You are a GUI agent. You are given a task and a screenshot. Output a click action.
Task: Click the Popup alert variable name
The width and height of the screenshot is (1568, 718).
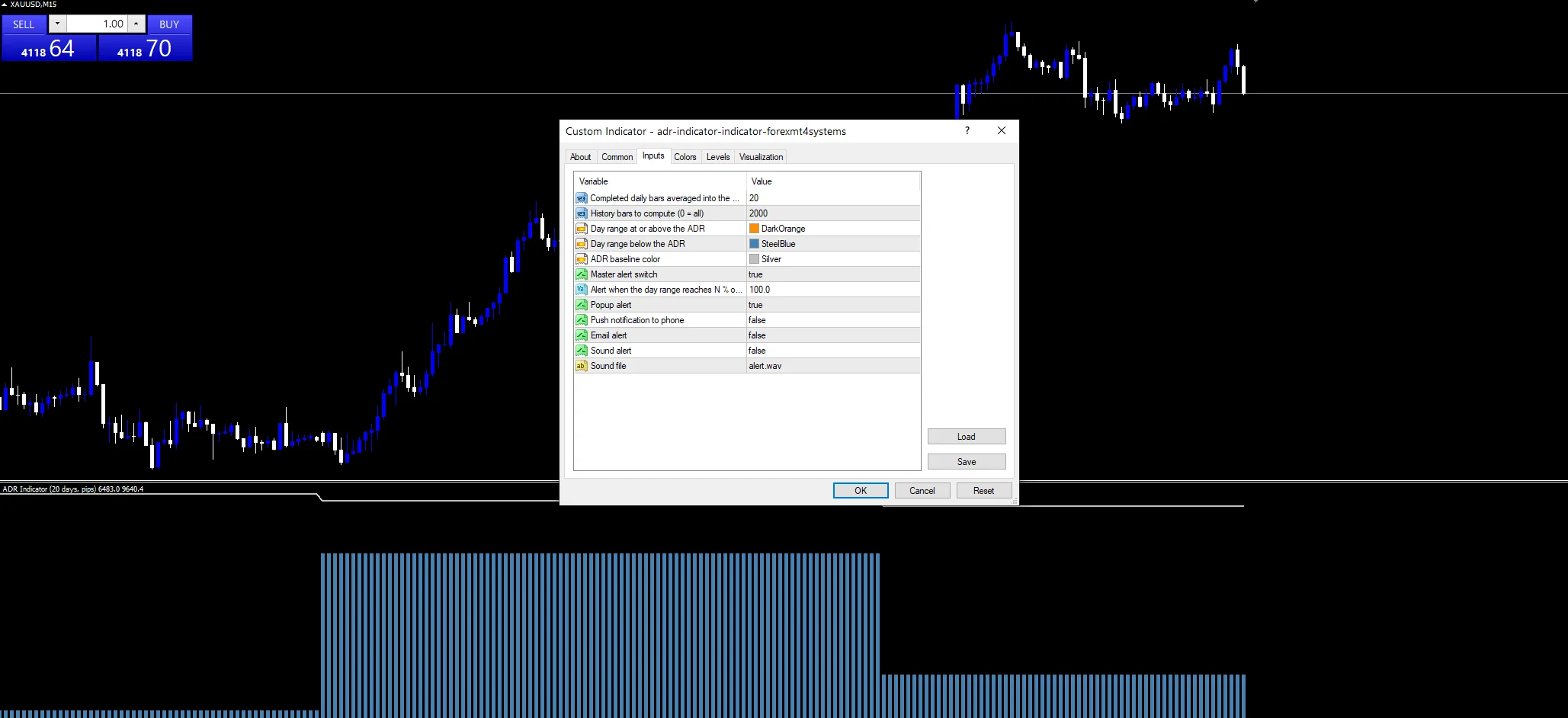[611, 305]
